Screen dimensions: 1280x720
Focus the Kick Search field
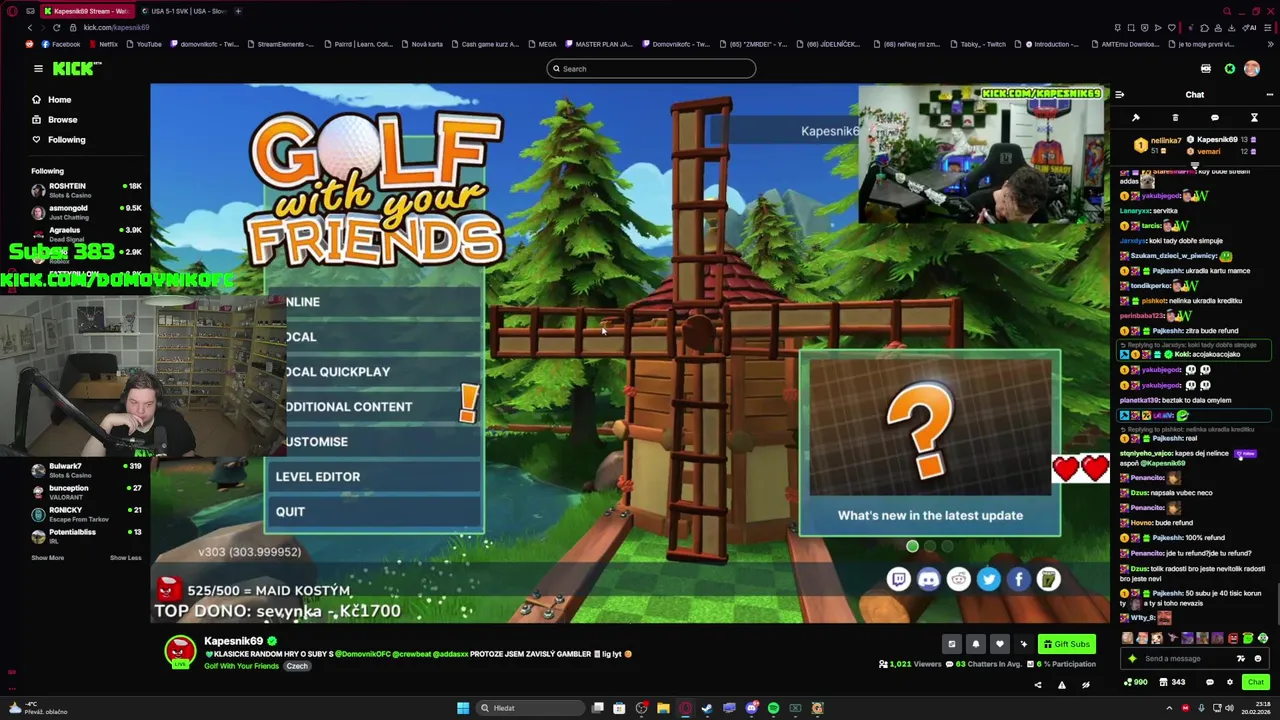pos(651,69)
